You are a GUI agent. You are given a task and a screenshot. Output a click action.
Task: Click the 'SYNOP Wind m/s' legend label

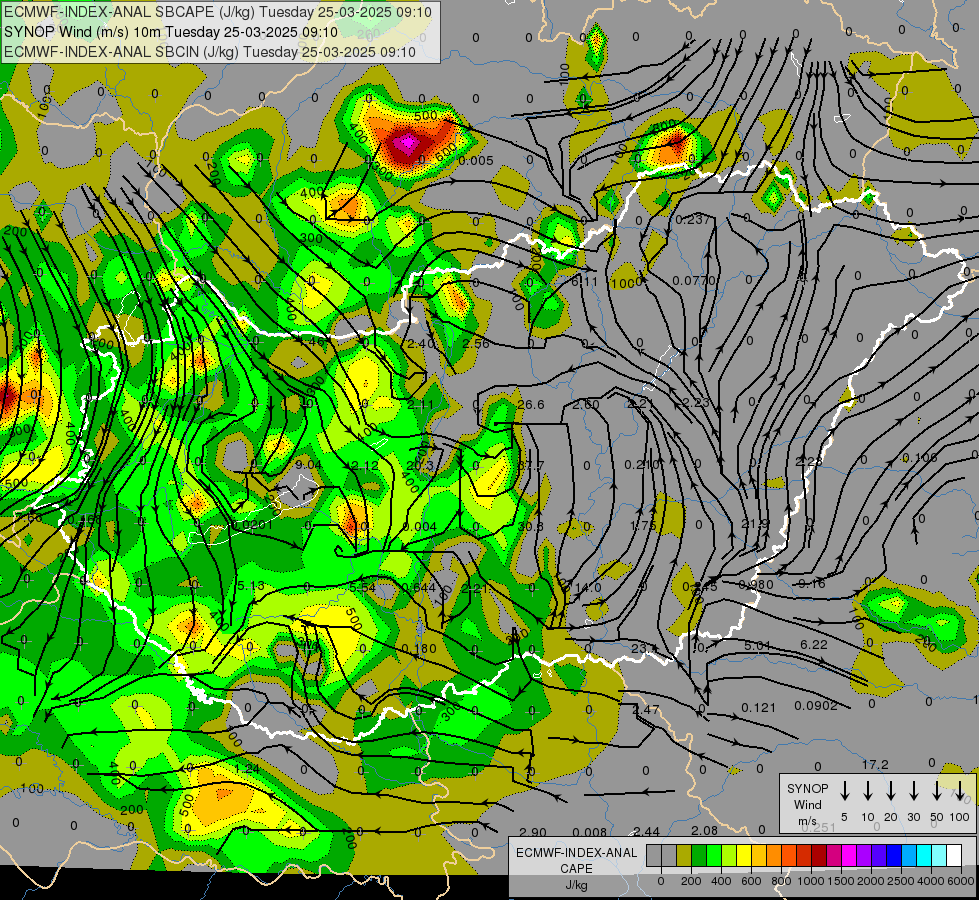tap(807, 804)
